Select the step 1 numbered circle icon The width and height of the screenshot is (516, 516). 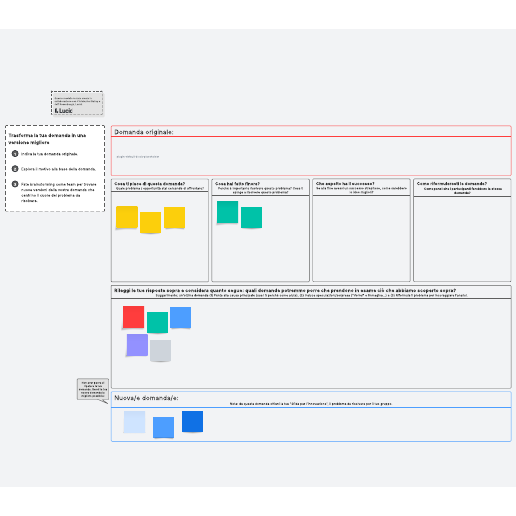coord(15,153)
